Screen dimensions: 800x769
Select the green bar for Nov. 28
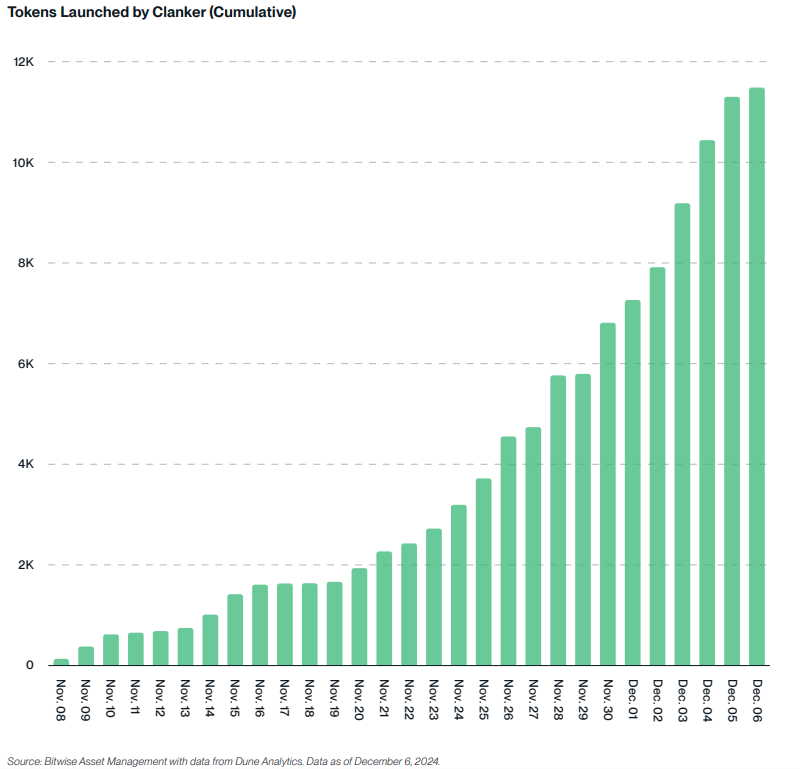coord(558,520)
